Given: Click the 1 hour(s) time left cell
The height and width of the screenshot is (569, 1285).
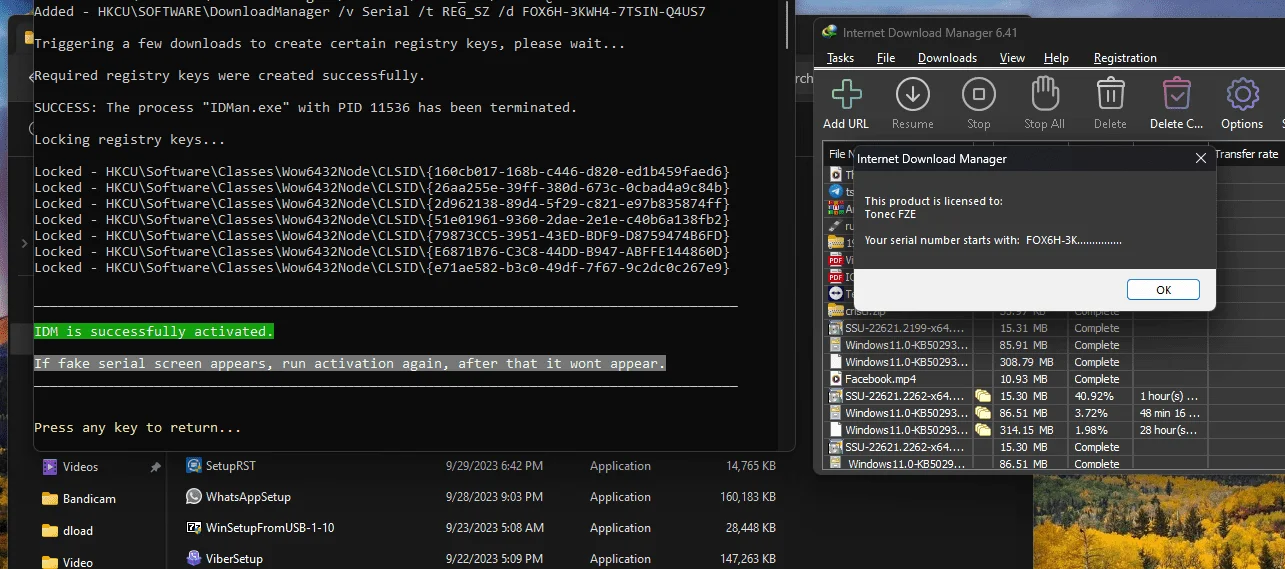Looking at the screenshot, I should pyautogui.click(x=1169, y=396).
